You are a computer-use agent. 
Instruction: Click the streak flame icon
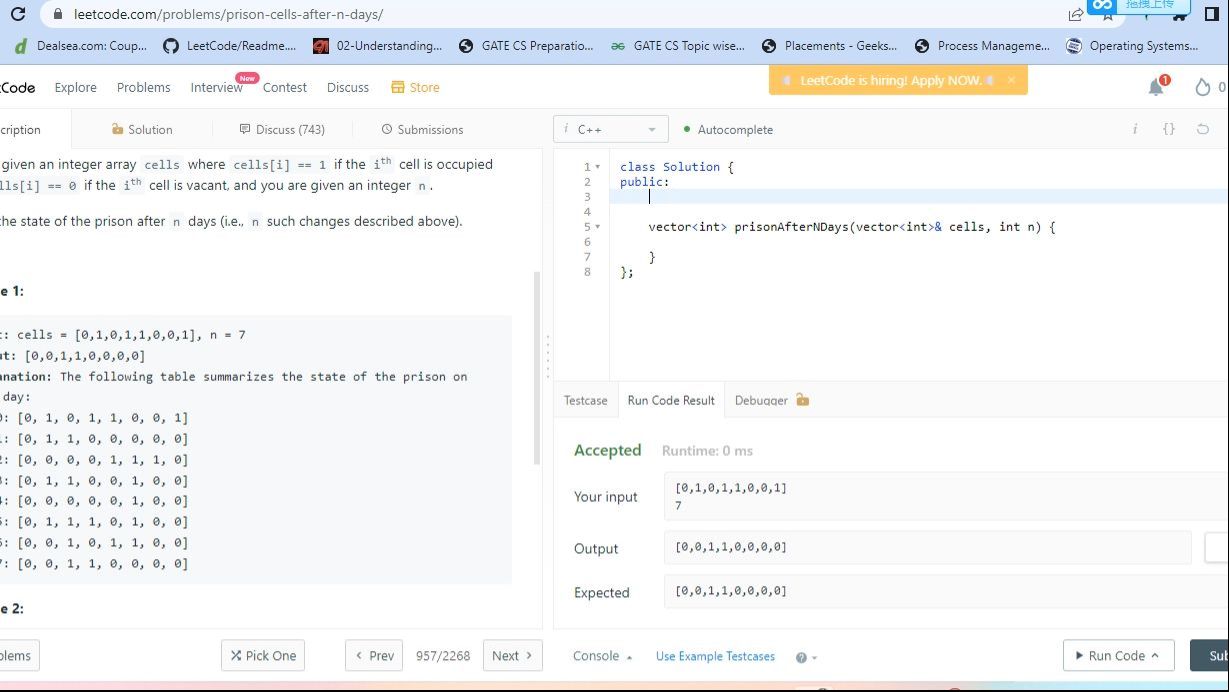tap(1202, 87)
